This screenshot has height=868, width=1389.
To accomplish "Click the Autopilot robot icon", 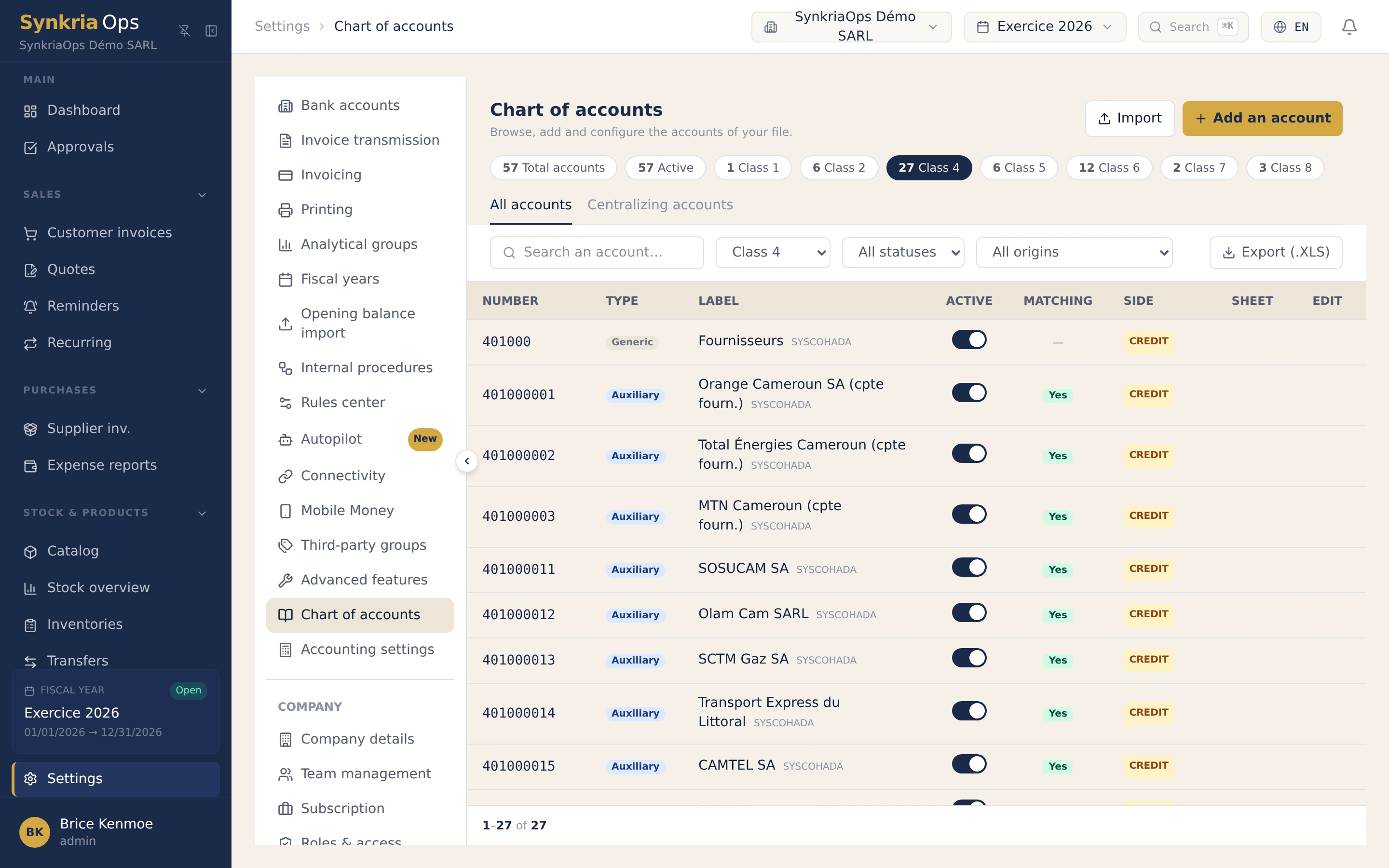I will [285, 440].
